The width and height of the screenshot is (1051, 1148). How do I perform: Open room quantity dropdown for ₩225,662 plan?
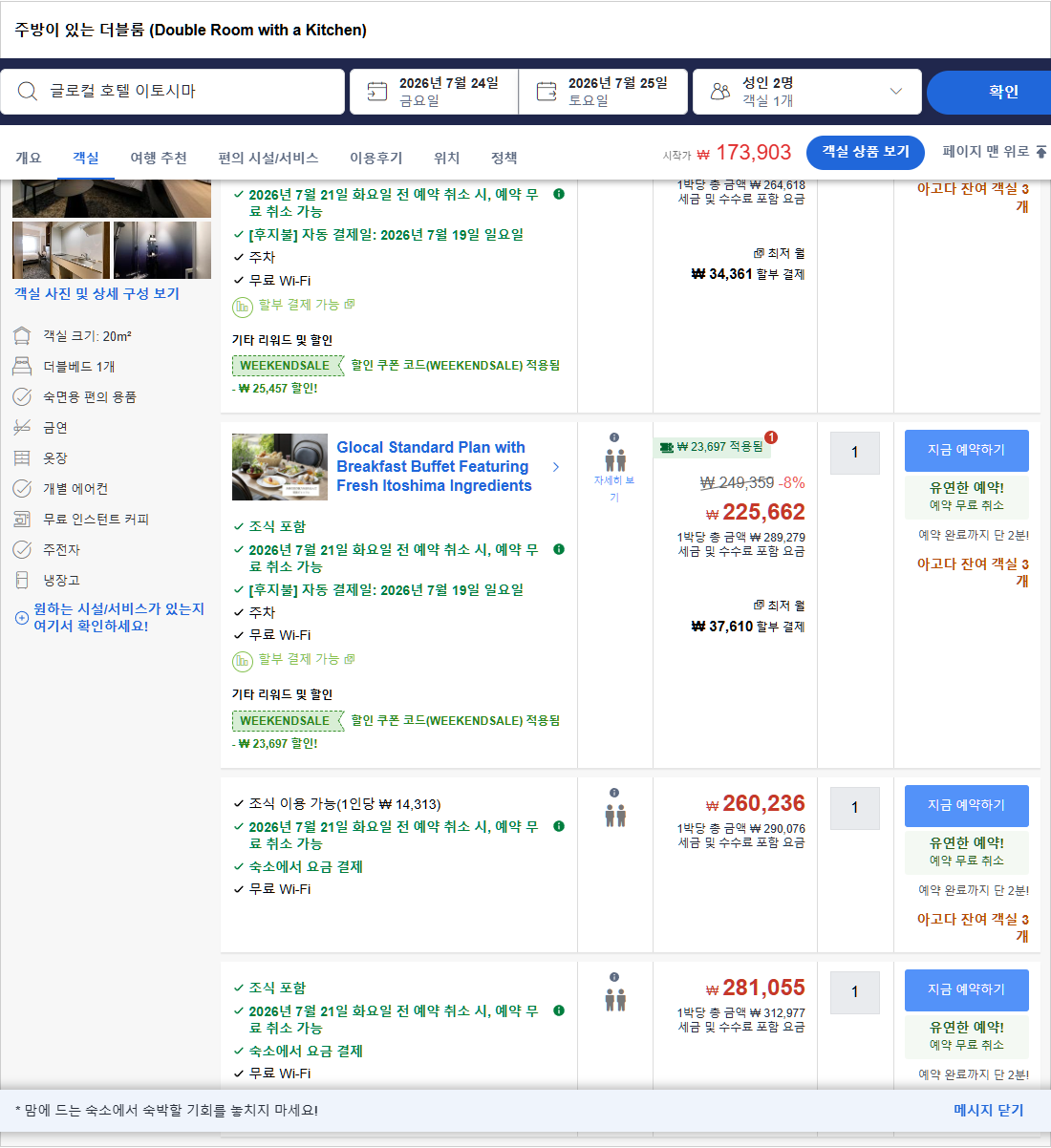click(x=855, y=453)
